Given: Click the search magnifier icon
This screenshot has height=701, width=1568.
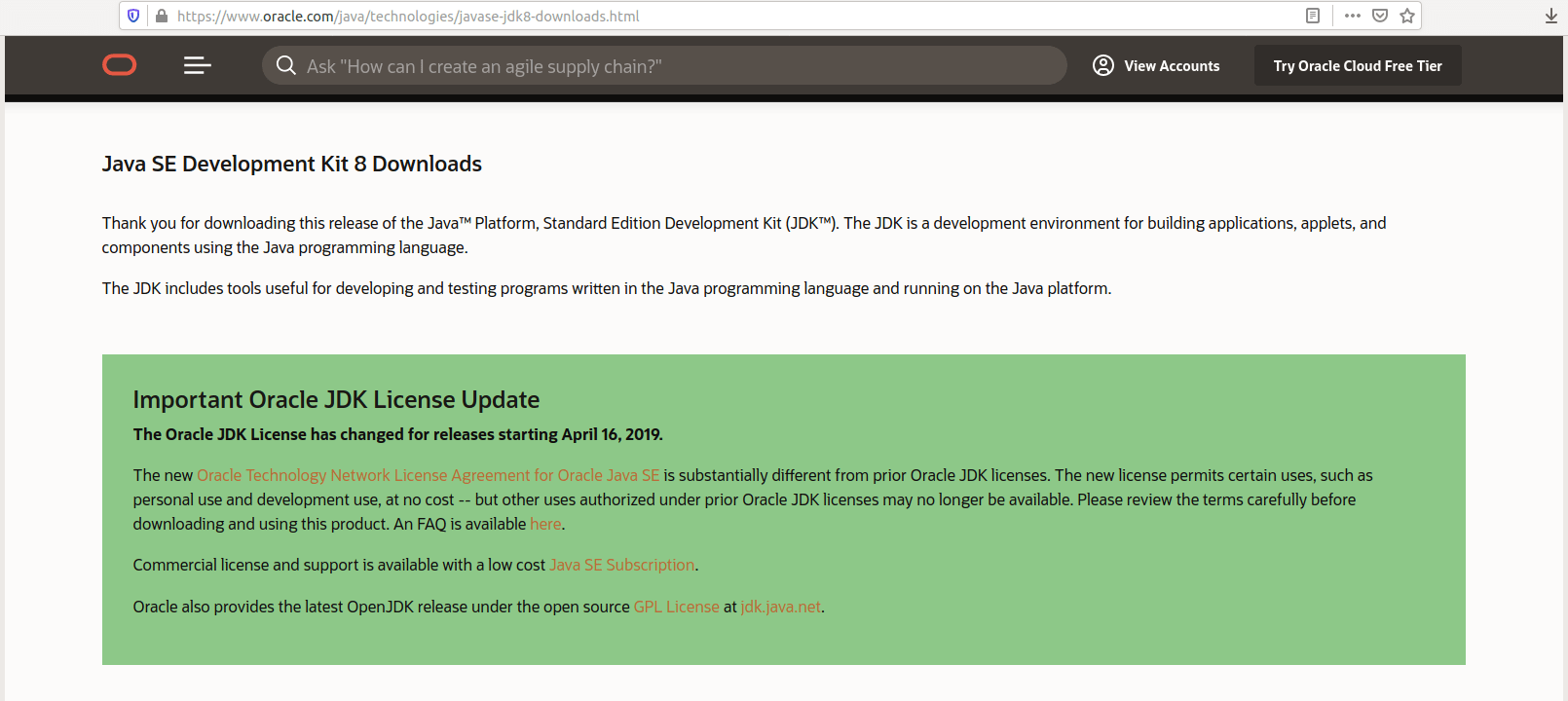Looking at the screenshot, I should tap(286, 65).
